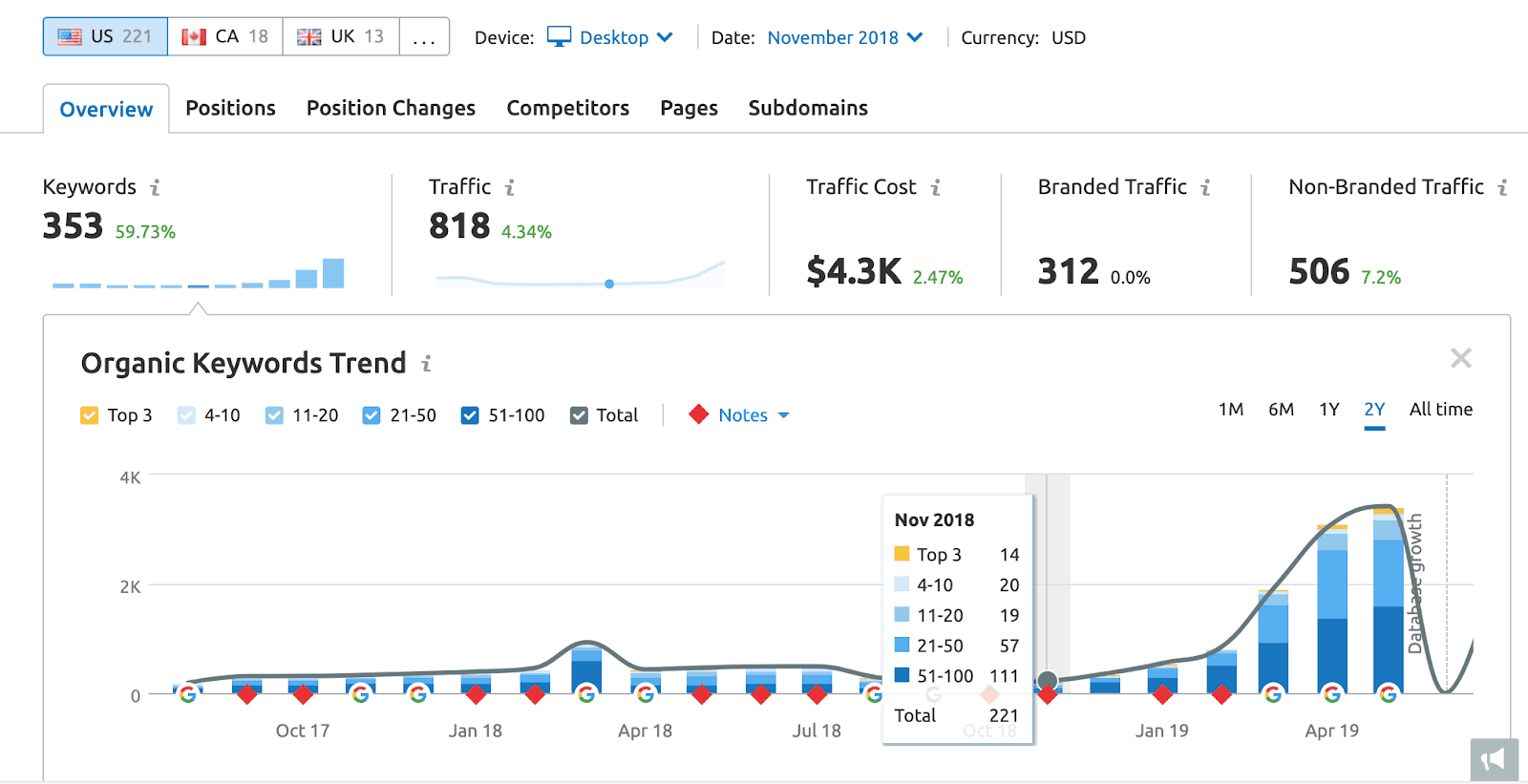Toggle the Total checkbox
This screenshot has width=1528, height=784.
(x=579, y=415)
